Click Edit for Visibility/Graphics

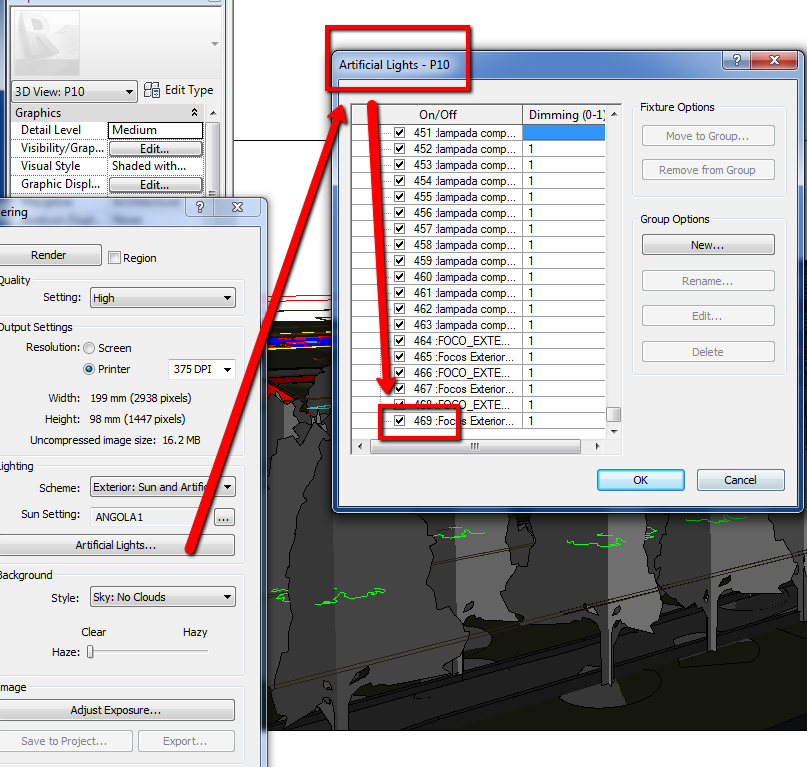pos(155,149)
